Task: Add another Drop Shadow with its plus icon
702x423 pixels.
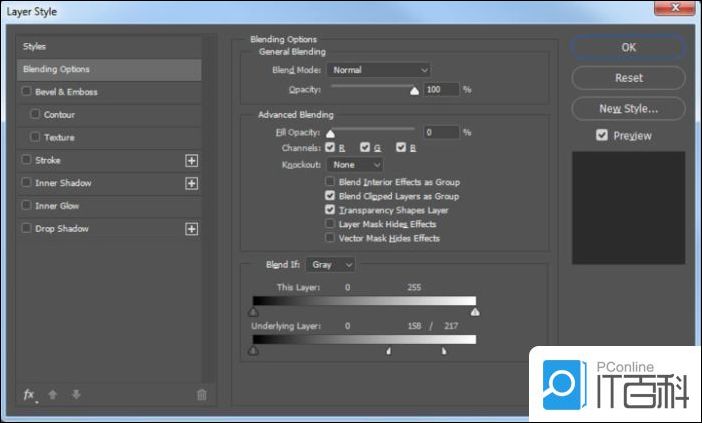Action: (192, 229)
